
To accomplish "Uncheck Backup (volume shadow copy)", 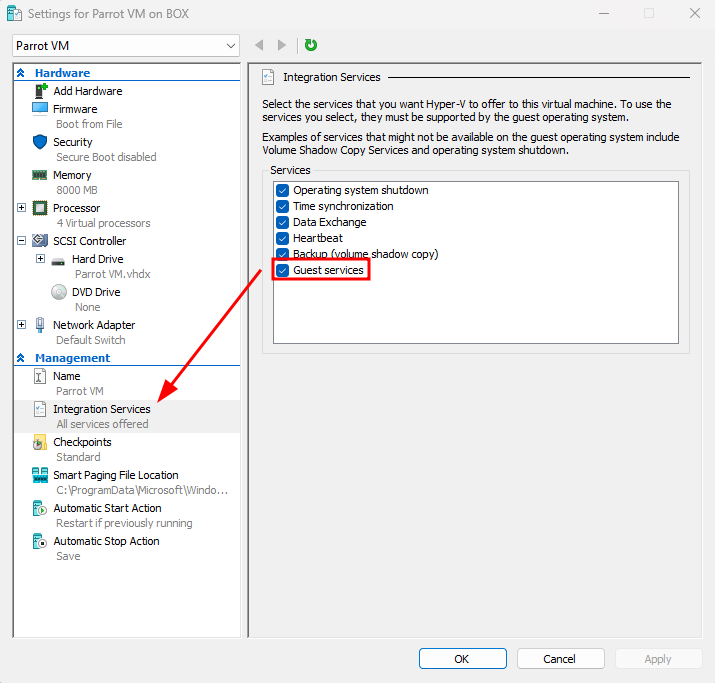I will pos(282,254).
